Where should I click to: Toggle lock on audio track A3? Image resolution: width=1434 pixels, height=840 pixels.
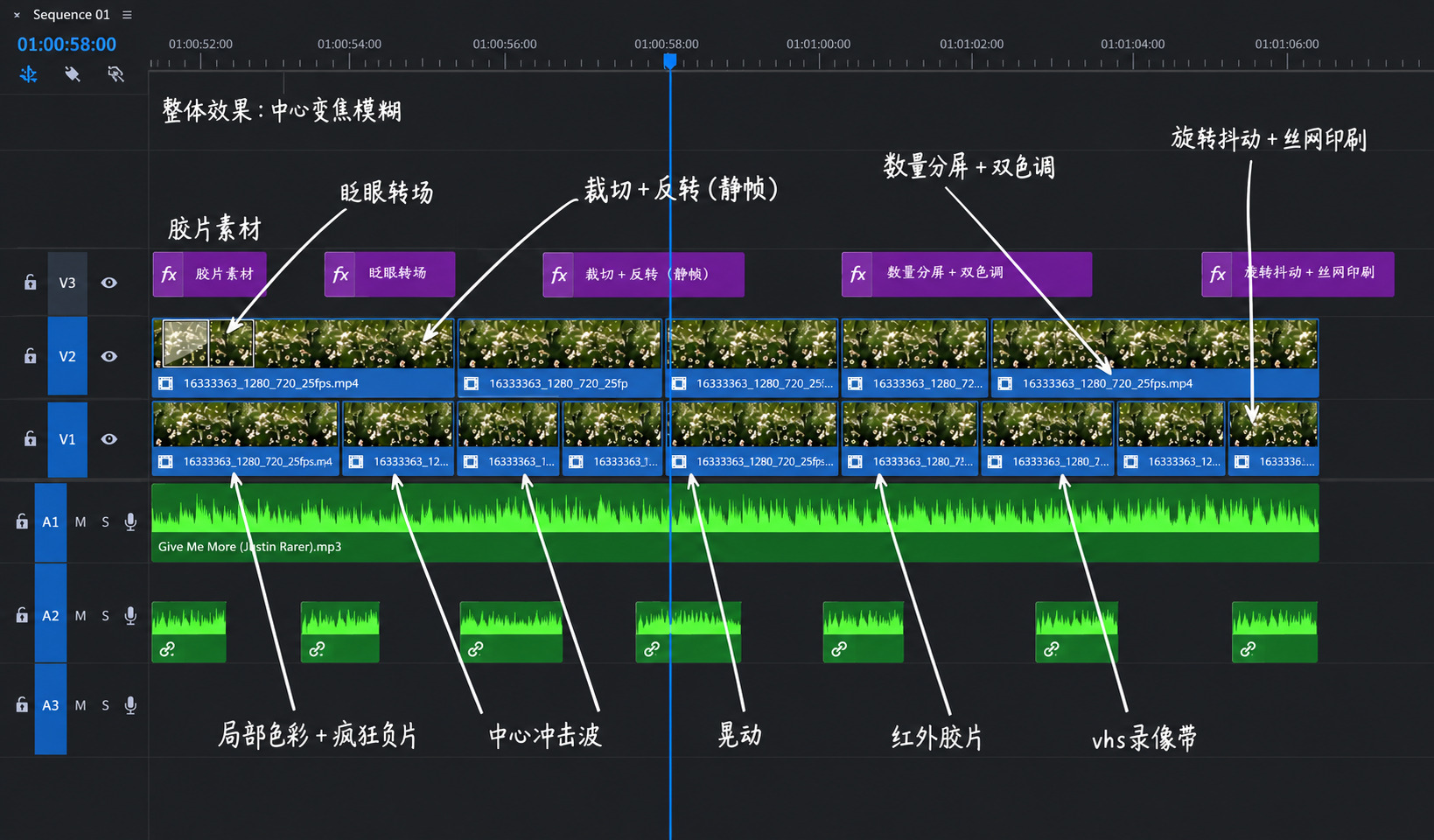22,704
